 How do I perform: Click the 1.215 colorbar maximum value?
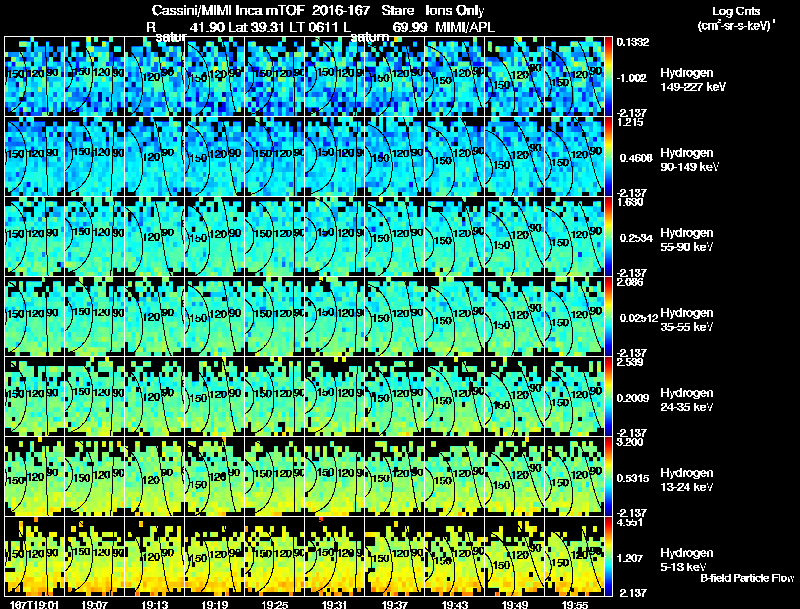[630, 122]
